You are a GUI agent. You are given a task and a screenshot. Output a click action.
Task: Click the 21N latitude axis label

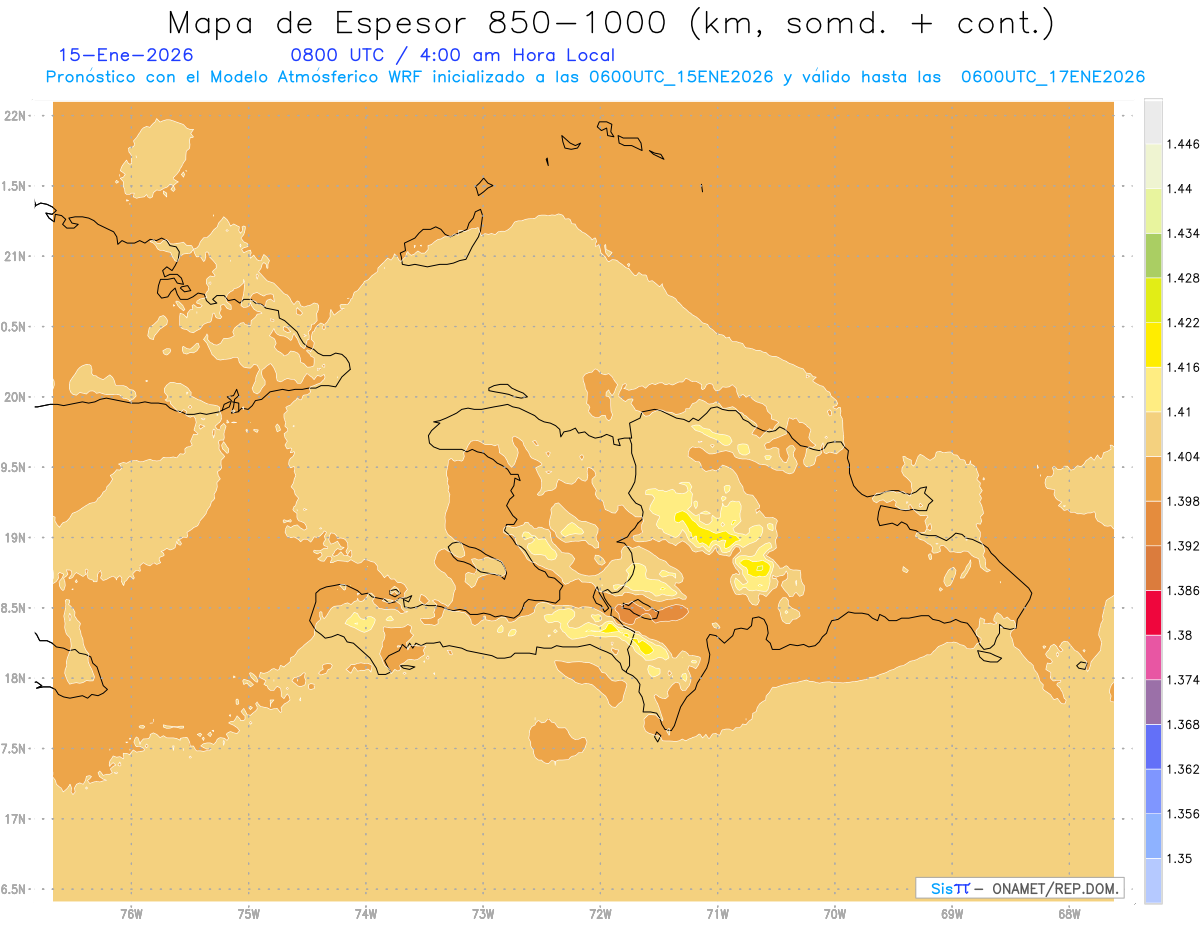click(x=15, y=257)
